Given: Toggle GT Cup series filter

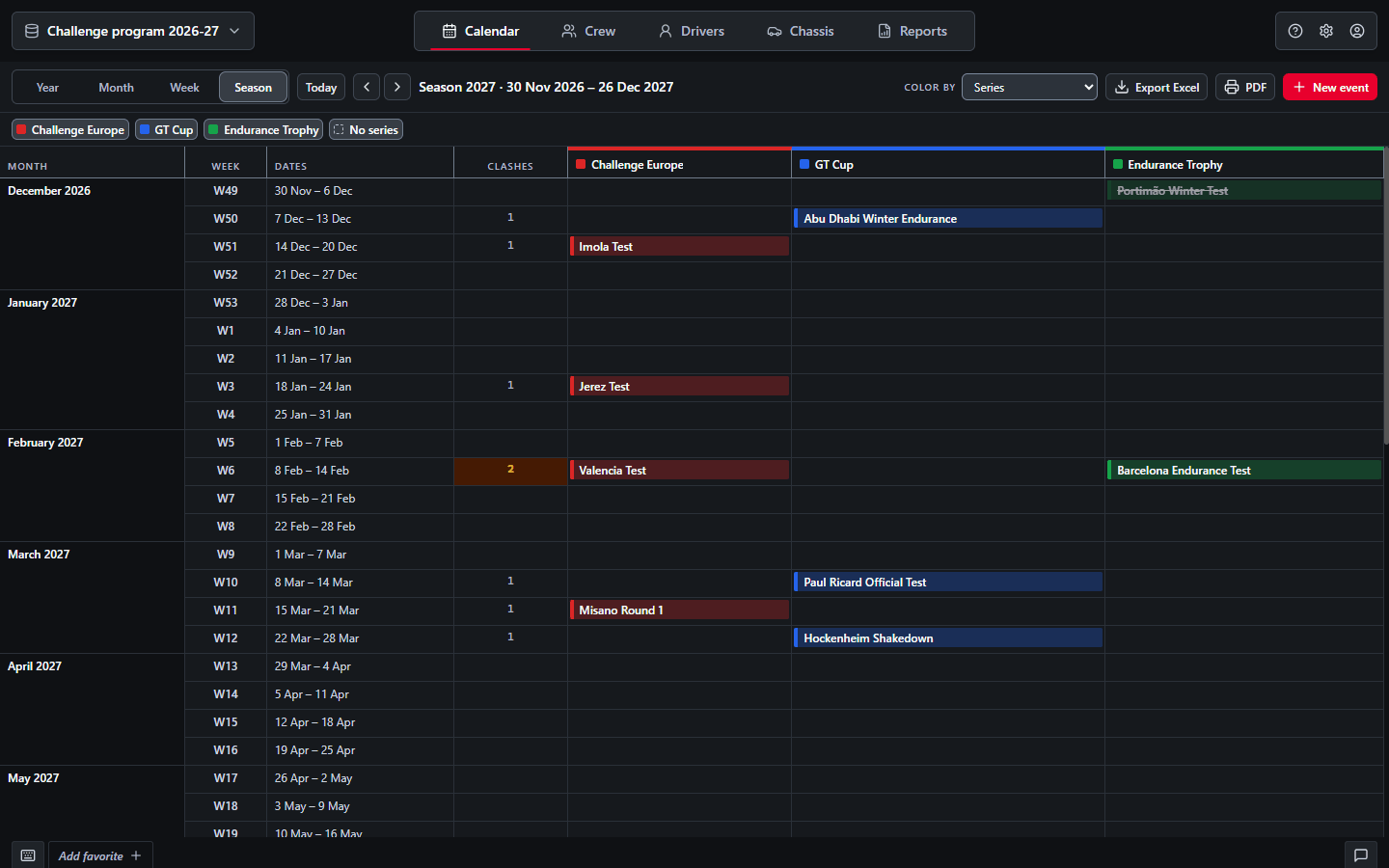Looking at the screenshot, I should point(166,129).
